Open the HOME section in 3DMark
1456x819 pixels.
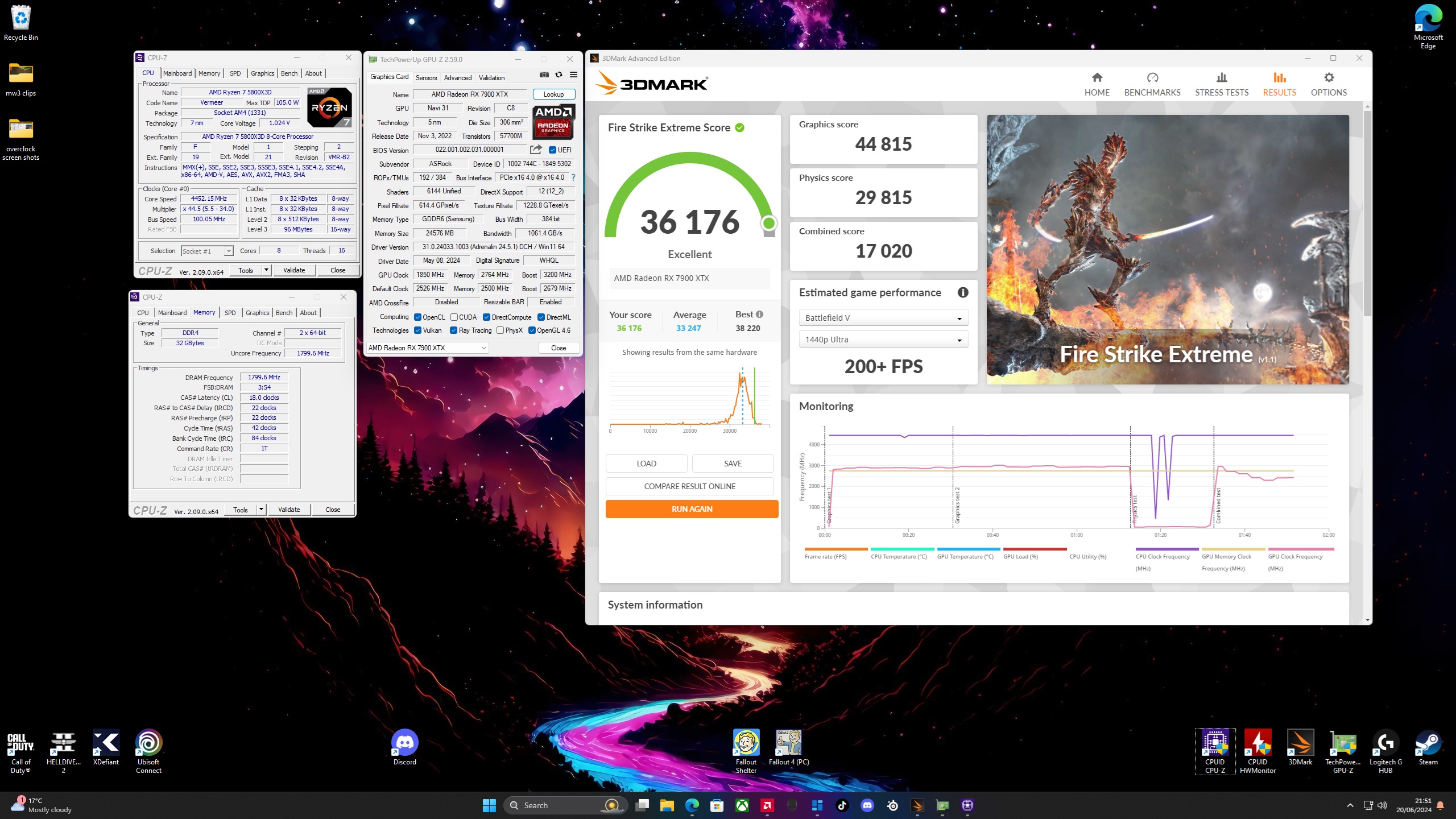point(1097,84)
